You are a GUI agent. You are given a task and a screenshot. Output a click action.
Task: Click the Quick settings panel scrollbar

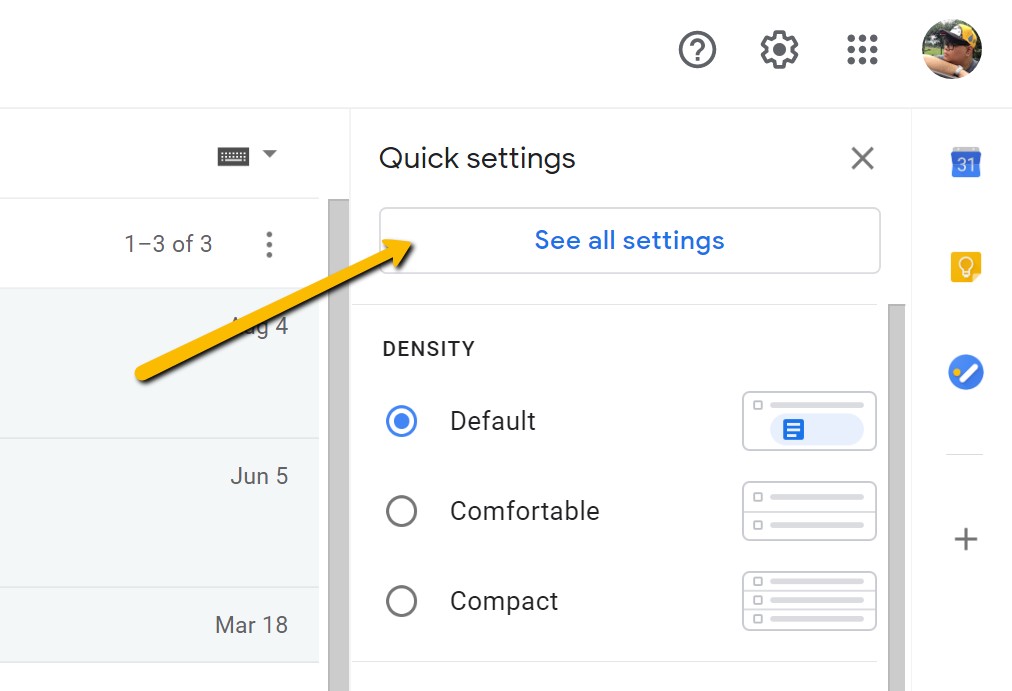pyautogui.click(x=896, y=497)
